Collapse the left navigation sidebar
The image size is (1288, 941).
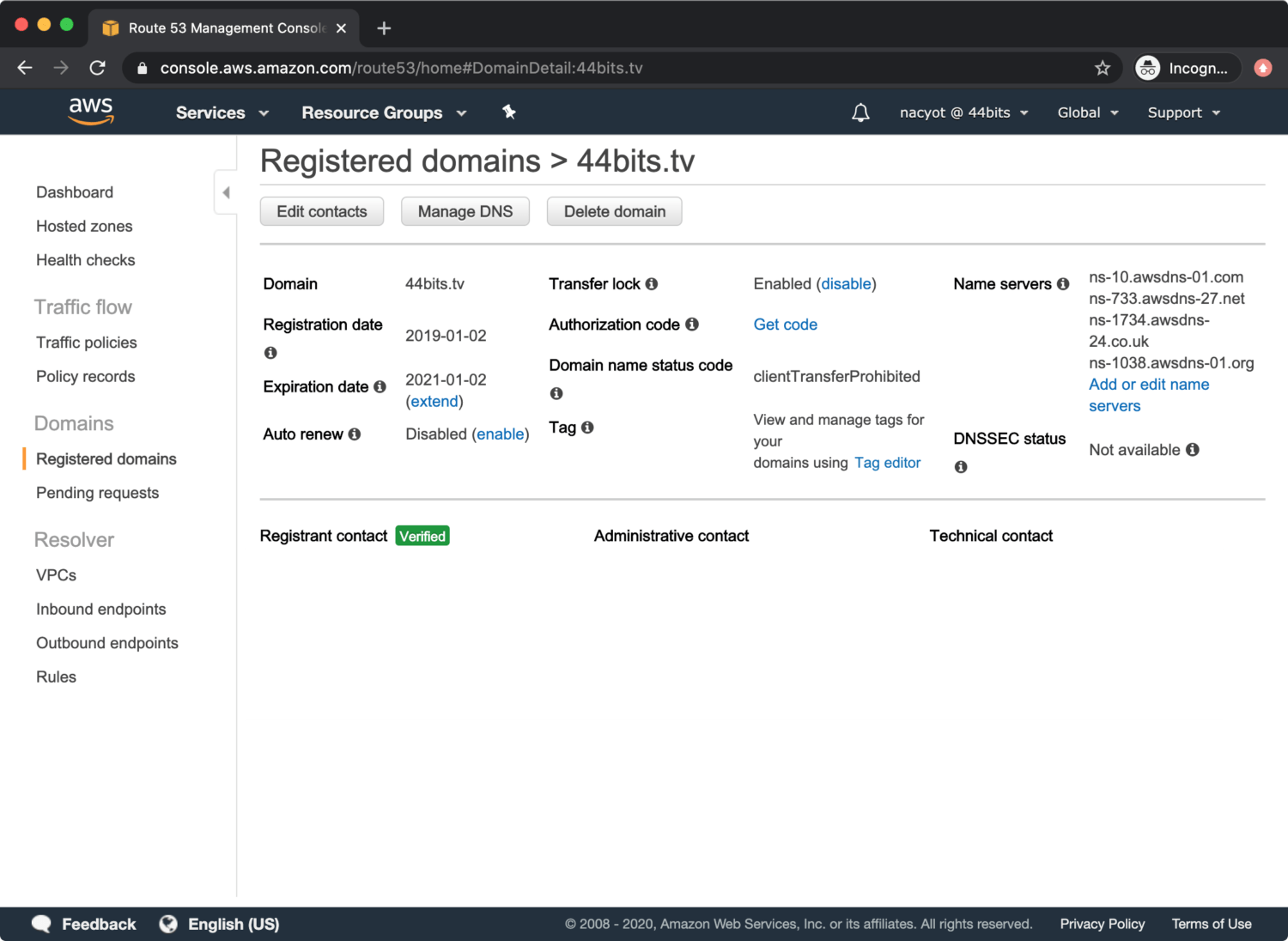226,192
